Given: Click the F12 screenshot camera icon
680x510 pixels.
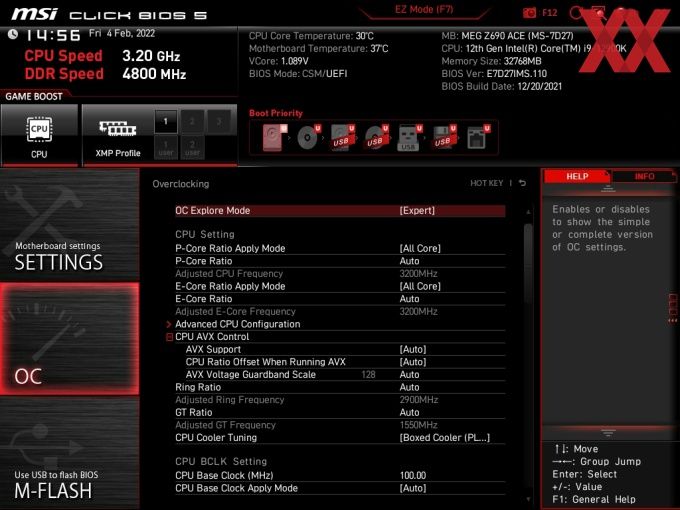Looking at the screenshot, I should [529, 13].
